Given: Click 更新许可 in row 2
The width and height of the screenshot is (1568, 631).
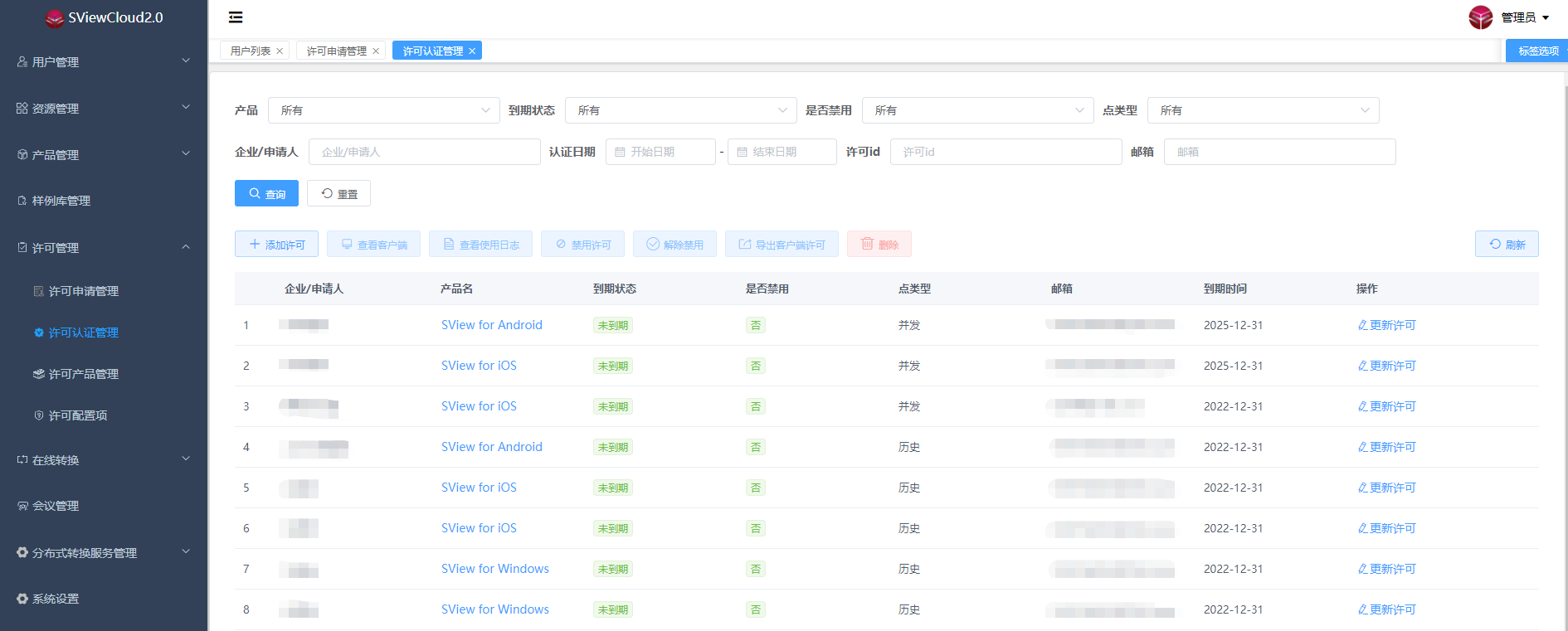Looking at the screenshot, I should (1386, 366).
